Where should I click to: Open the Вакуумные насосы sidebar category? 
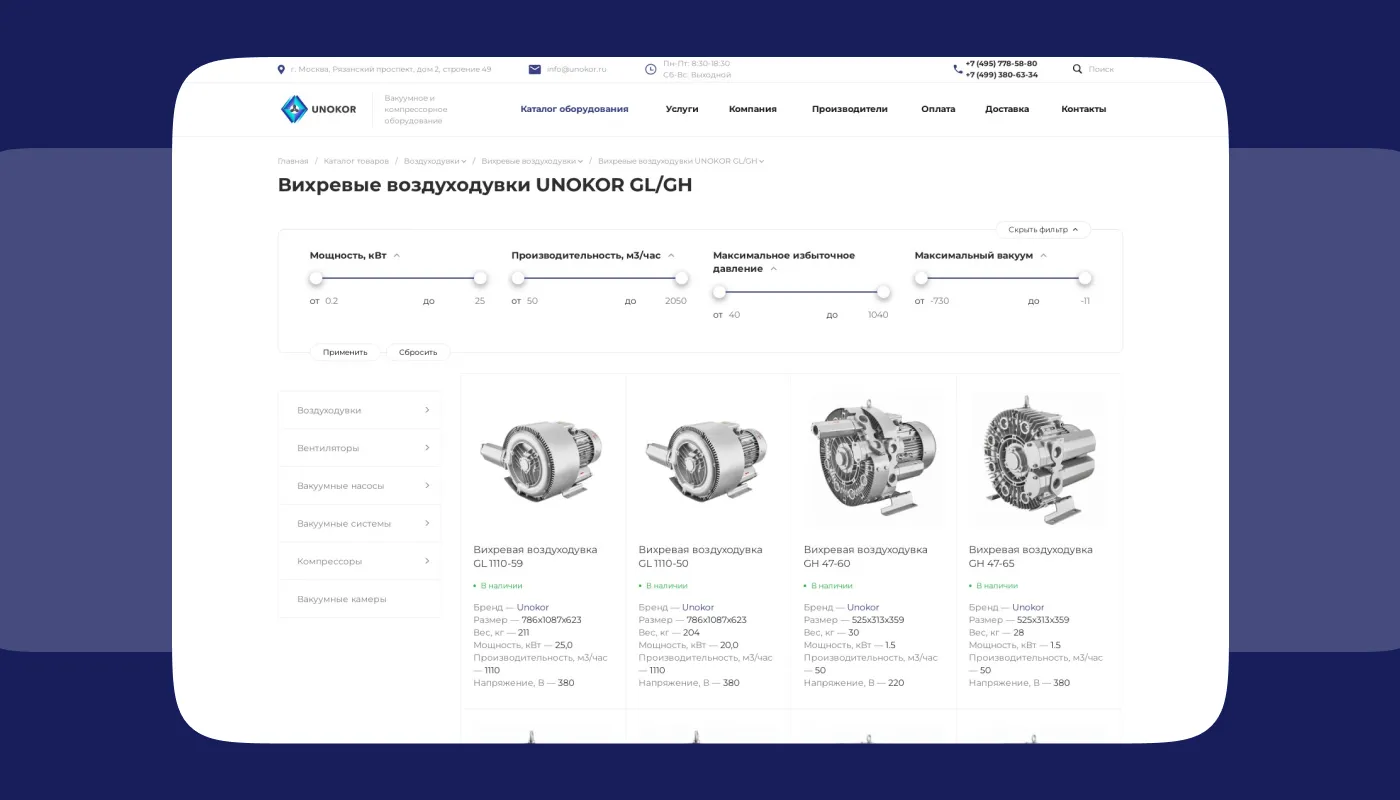359,486
